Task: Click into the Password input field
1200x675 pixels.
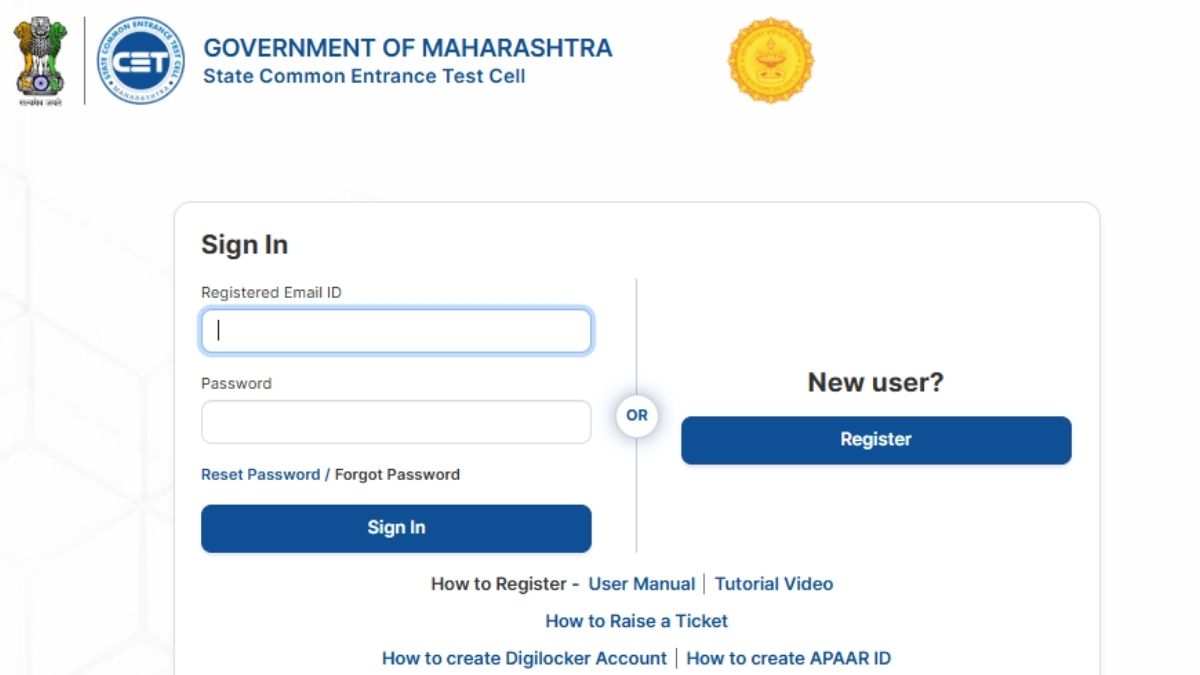Action: coord(396,422)
